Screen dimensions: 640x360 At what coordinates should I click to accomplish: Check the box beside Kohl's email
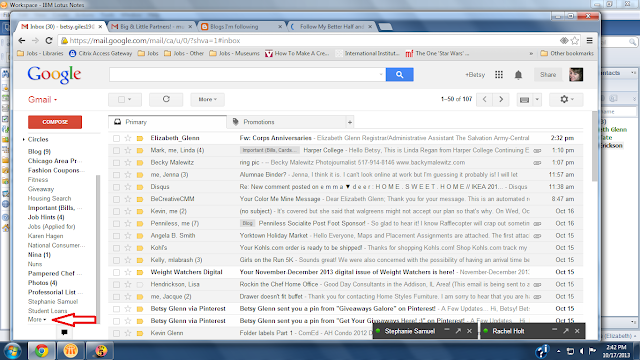tap(116, 248)
